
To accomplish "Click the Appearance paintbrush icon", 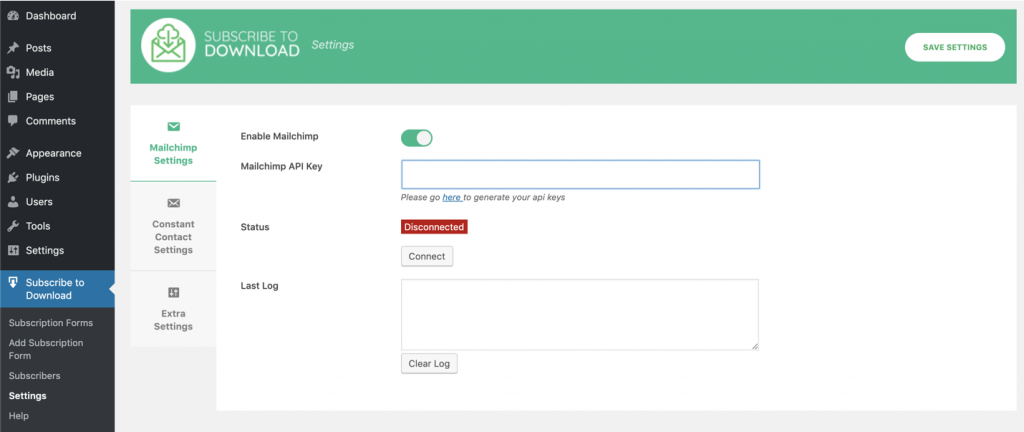I will point(13,153).
